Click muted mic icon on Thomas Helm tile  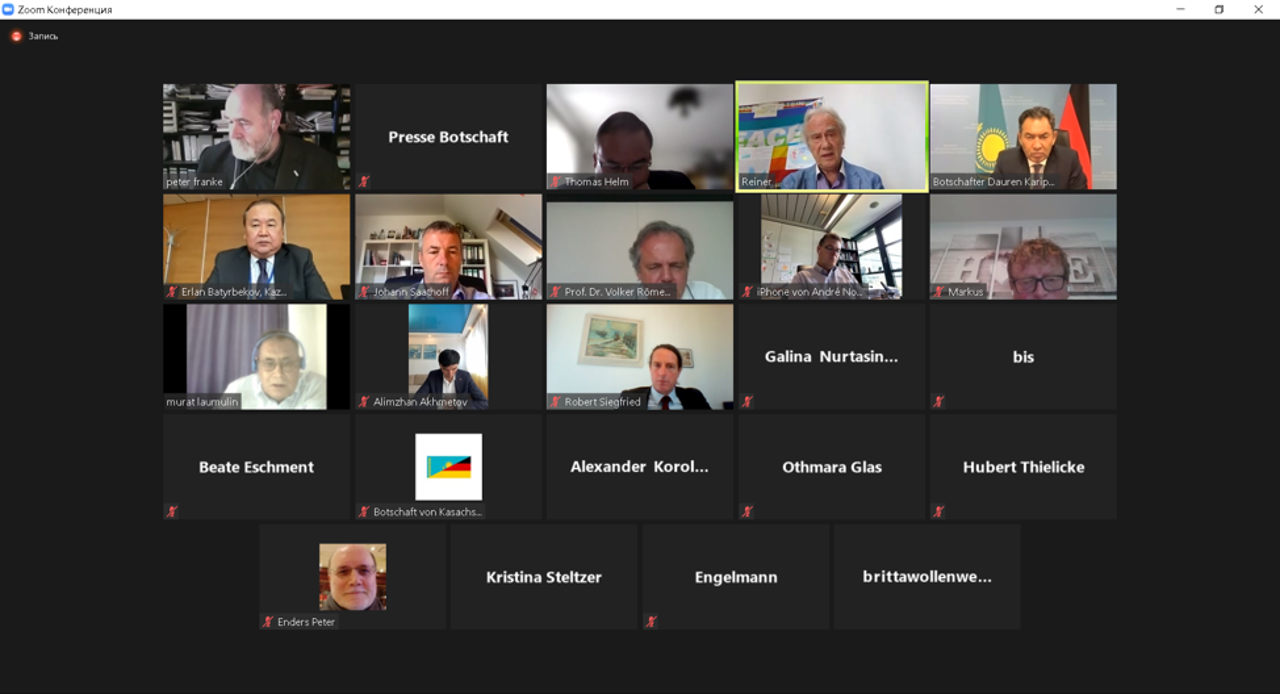(x=556, y=181)
